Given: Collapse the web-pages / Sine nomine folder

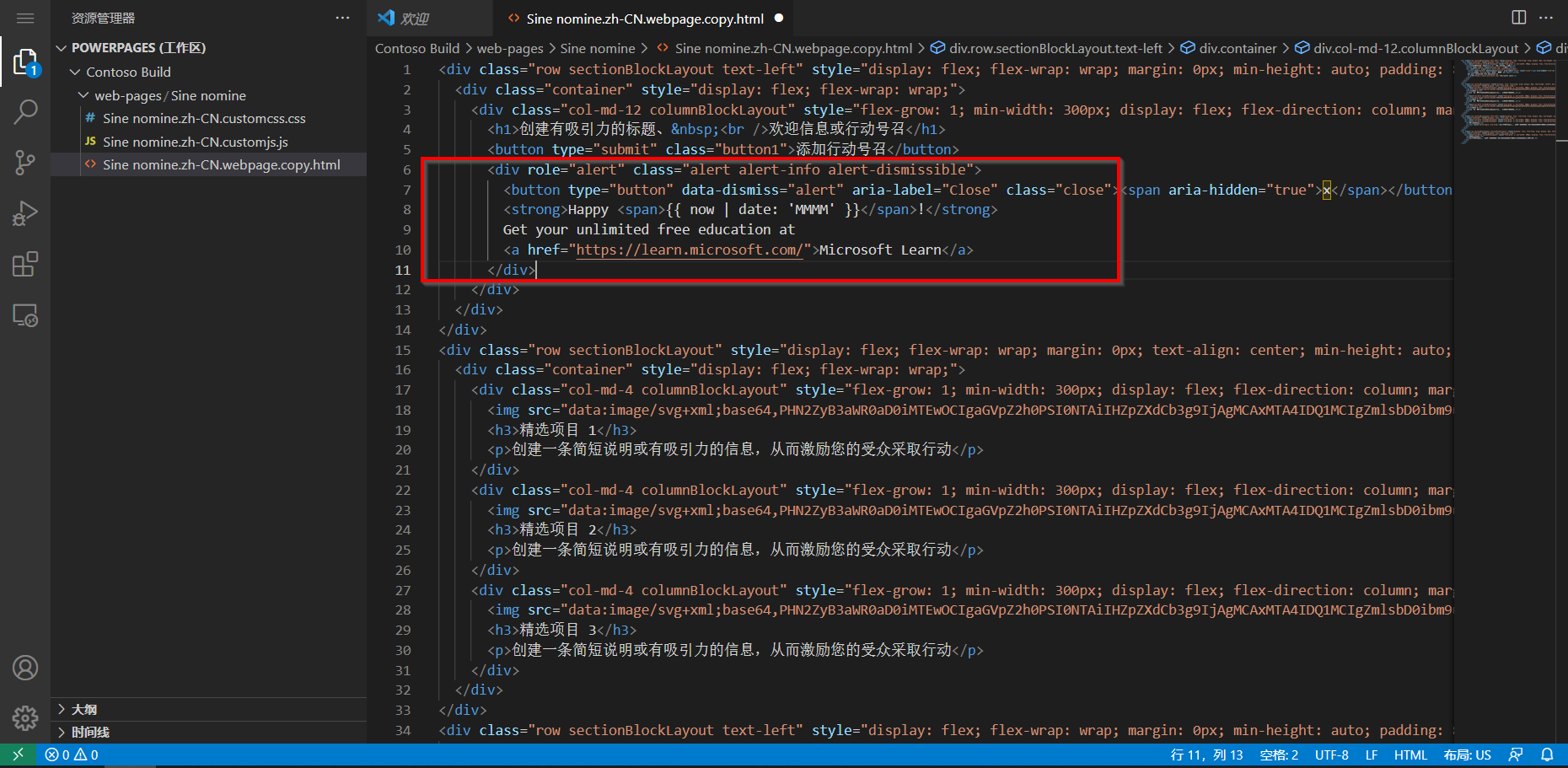Looking at the screenshot, I should [209, 95].
